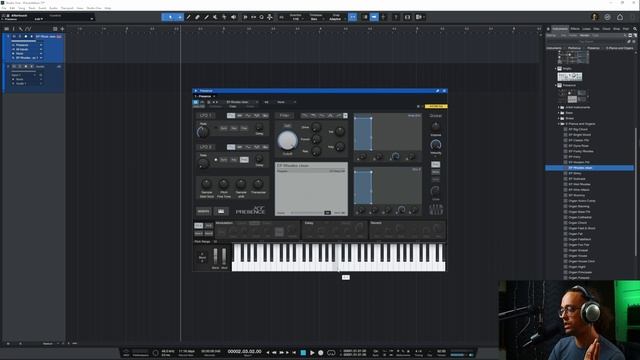Select the Paint tool in toolbar
Image resolution: width=640 pixels, height=360 pixels.
coord(207,17)
